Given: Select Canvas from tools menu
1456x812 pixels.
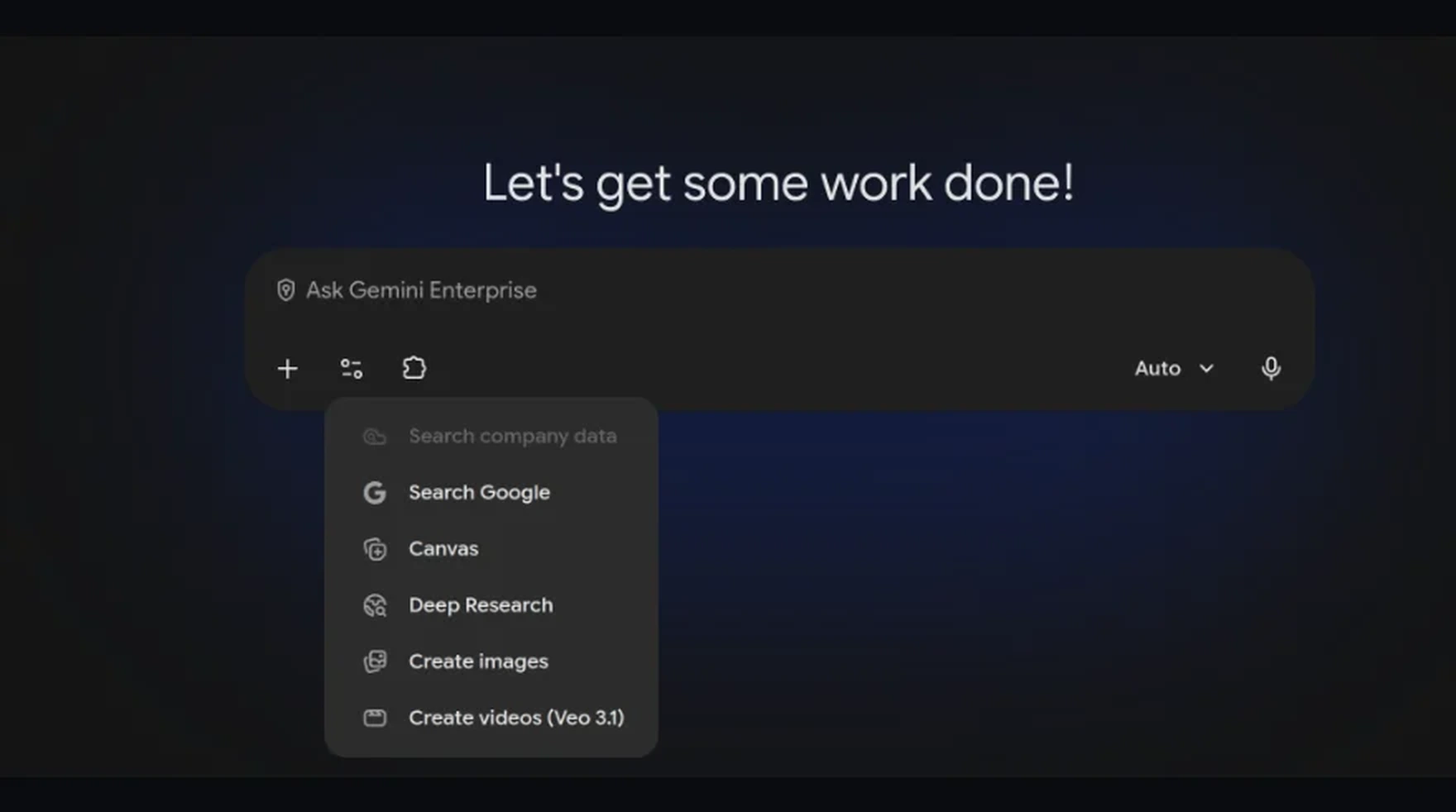Looking at the screenshot, I should tap(491, 549).
